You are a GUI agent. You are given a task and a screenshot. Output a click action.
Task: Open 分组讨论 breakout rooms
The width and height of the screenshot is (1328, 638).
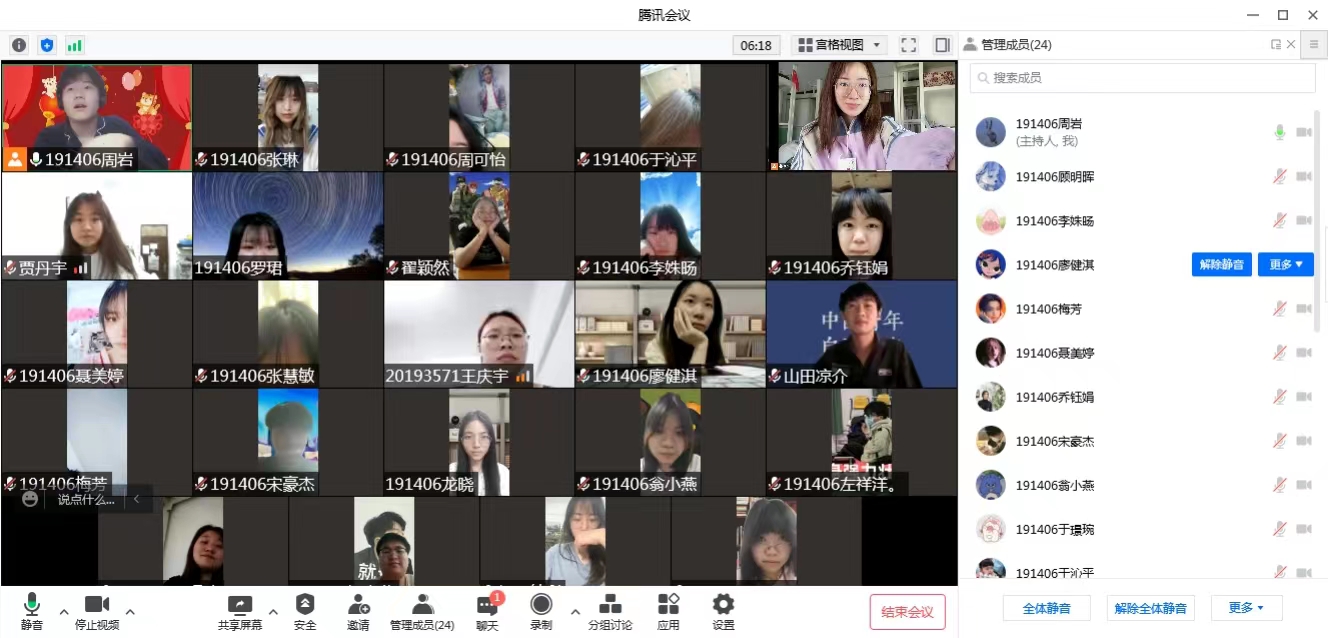tap(609, 610)
